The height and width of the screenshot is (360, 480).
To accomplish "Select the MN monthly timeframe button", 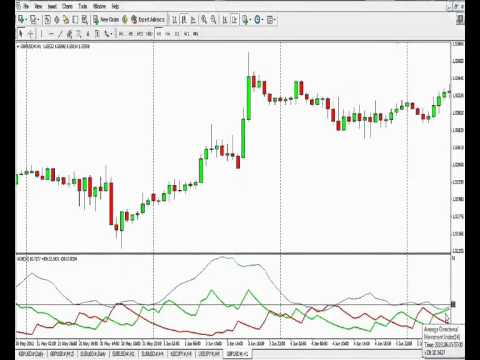I will click(x=196, y=34).
